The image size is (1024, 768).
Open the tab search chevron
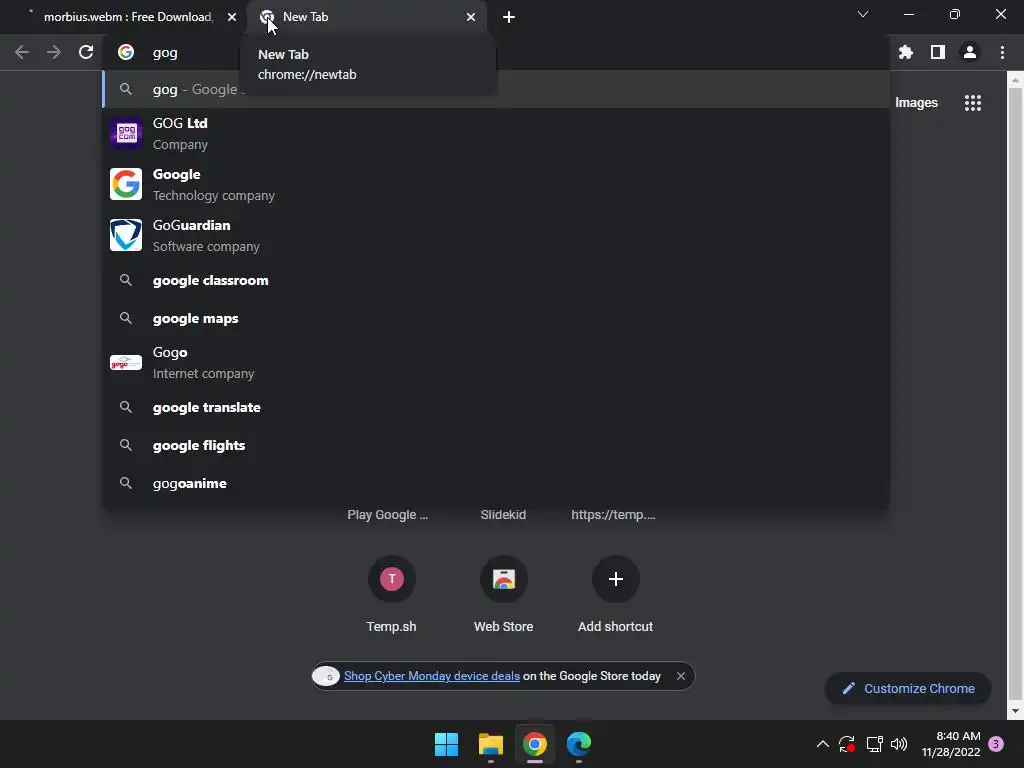click(863, 14)
